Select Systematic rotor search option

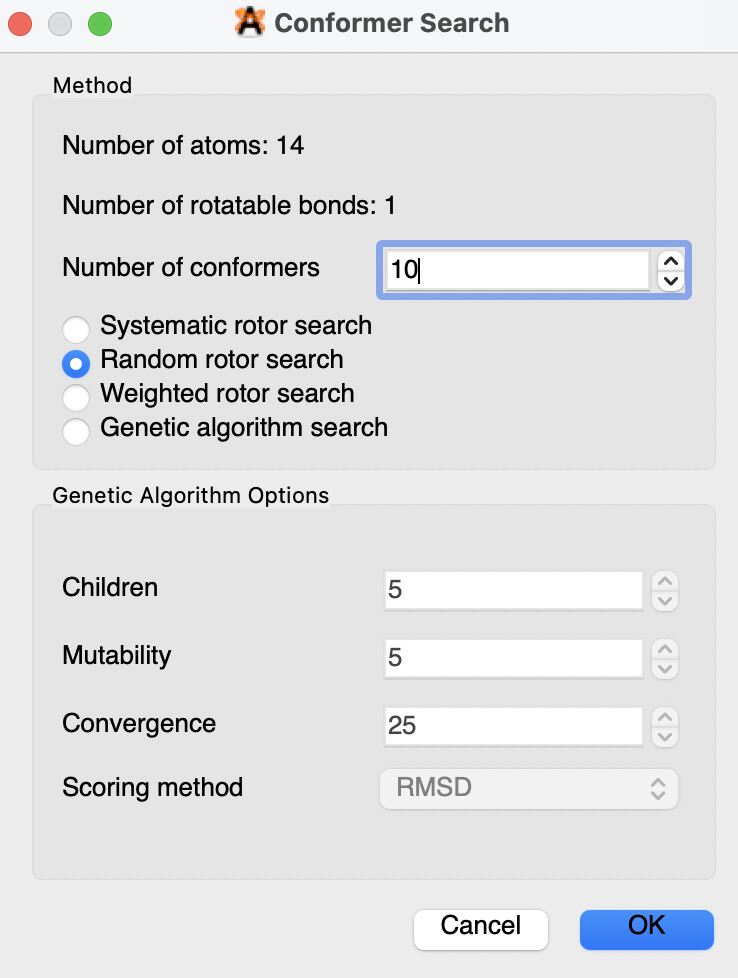[77, 329]
